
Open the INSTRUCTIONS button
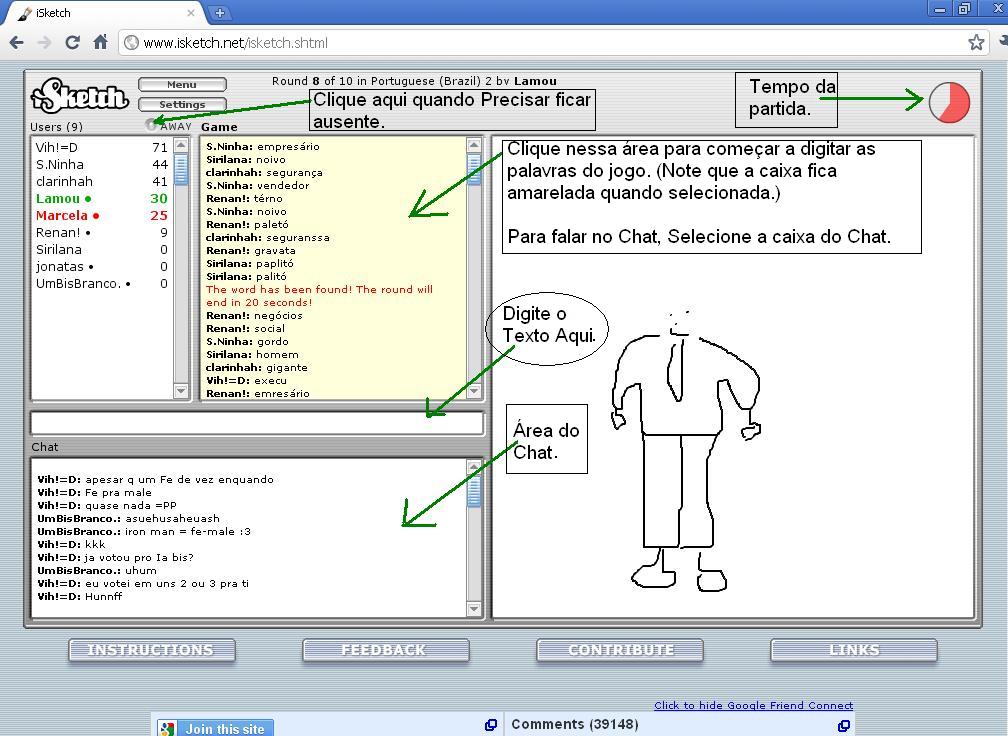[x=152, y=650]
